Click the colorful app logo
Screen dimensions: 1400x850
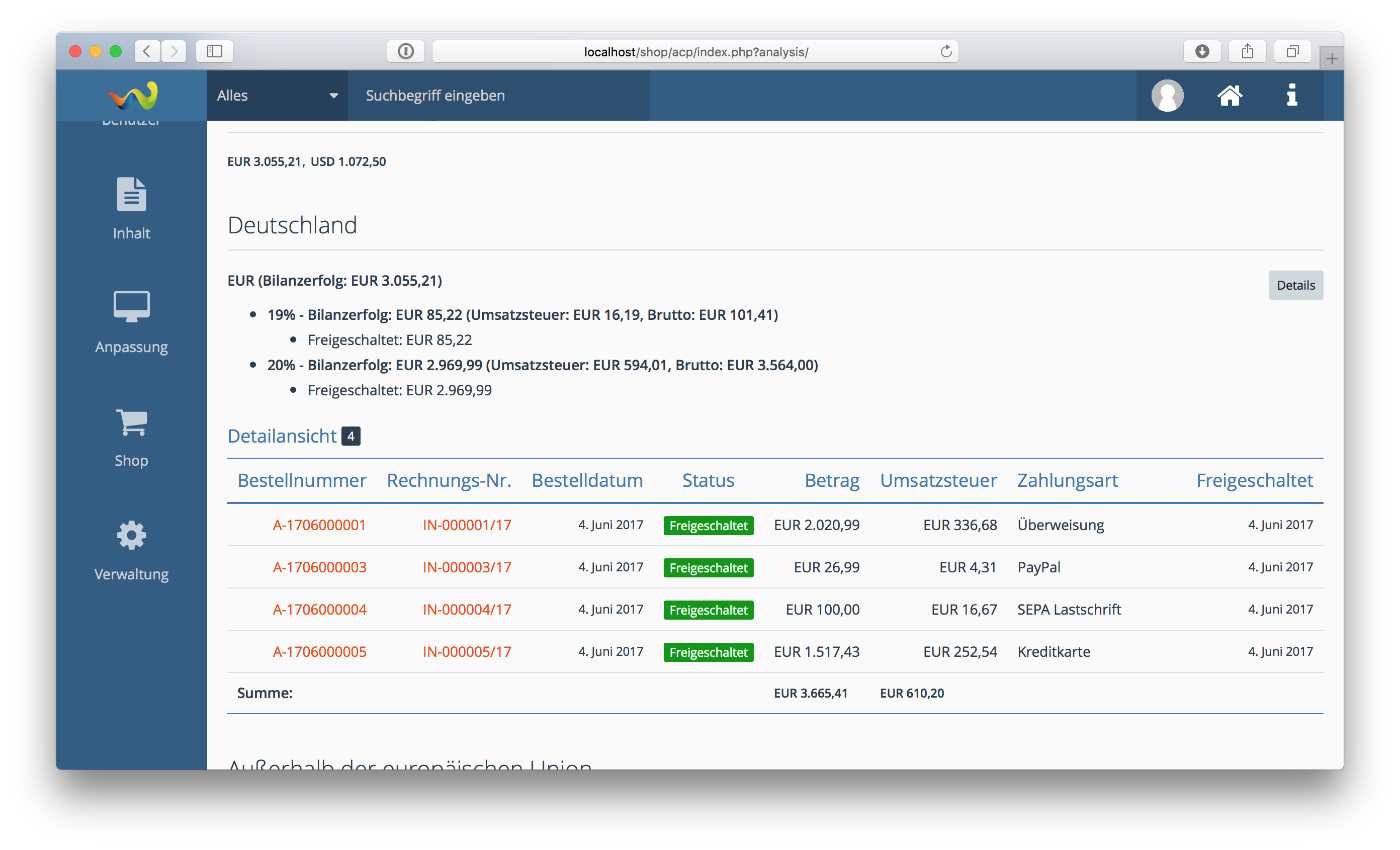[132, 96]
